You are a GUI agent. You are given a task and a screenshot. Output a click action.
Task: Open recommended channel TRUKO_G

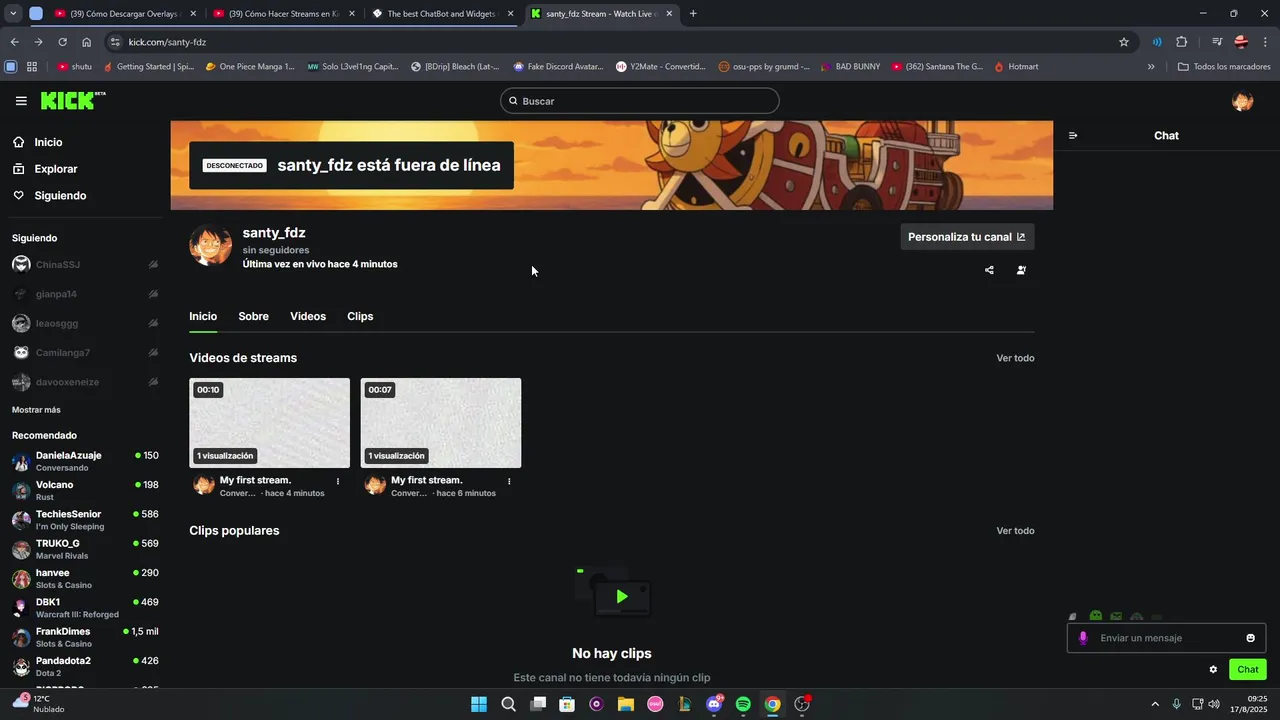coord(85,549)
